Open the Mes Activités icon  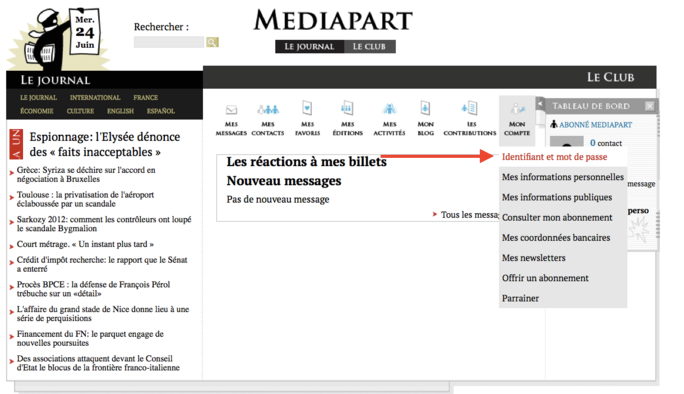click(389, 108)
